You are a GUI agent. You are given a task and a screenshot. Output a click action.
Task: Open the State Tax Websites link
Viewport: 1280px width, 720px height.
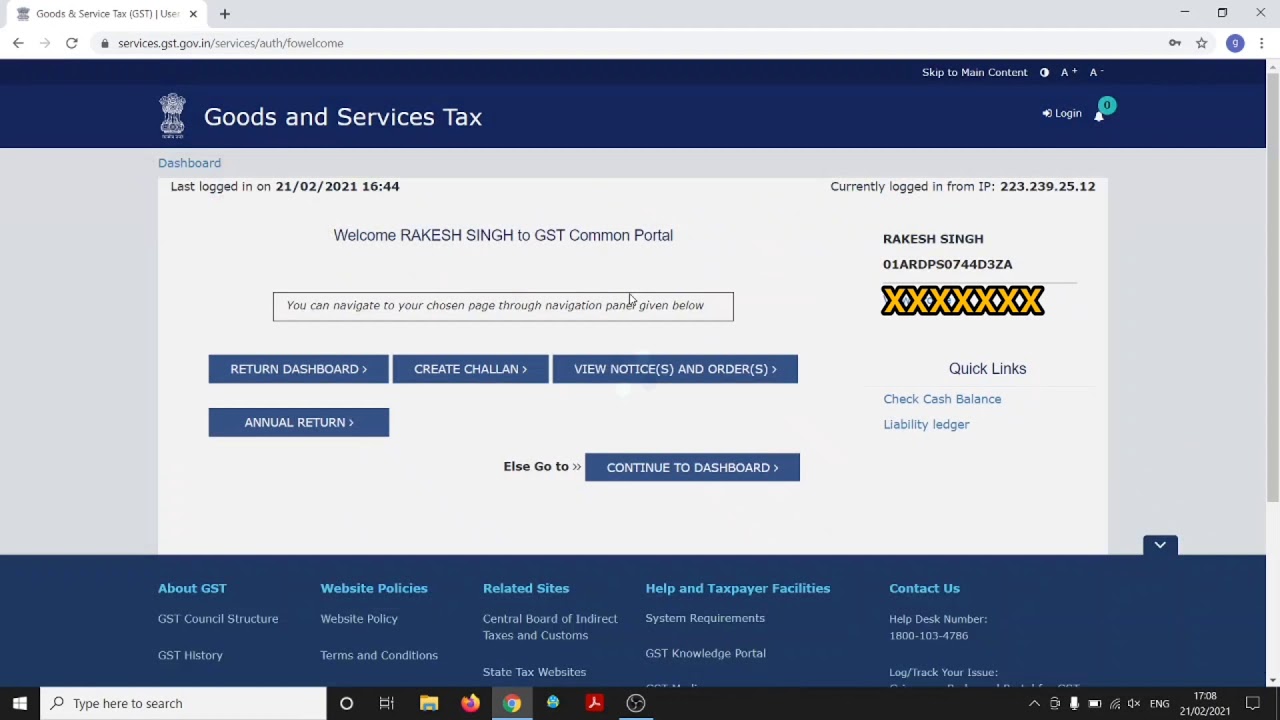[x=534, y=672]
